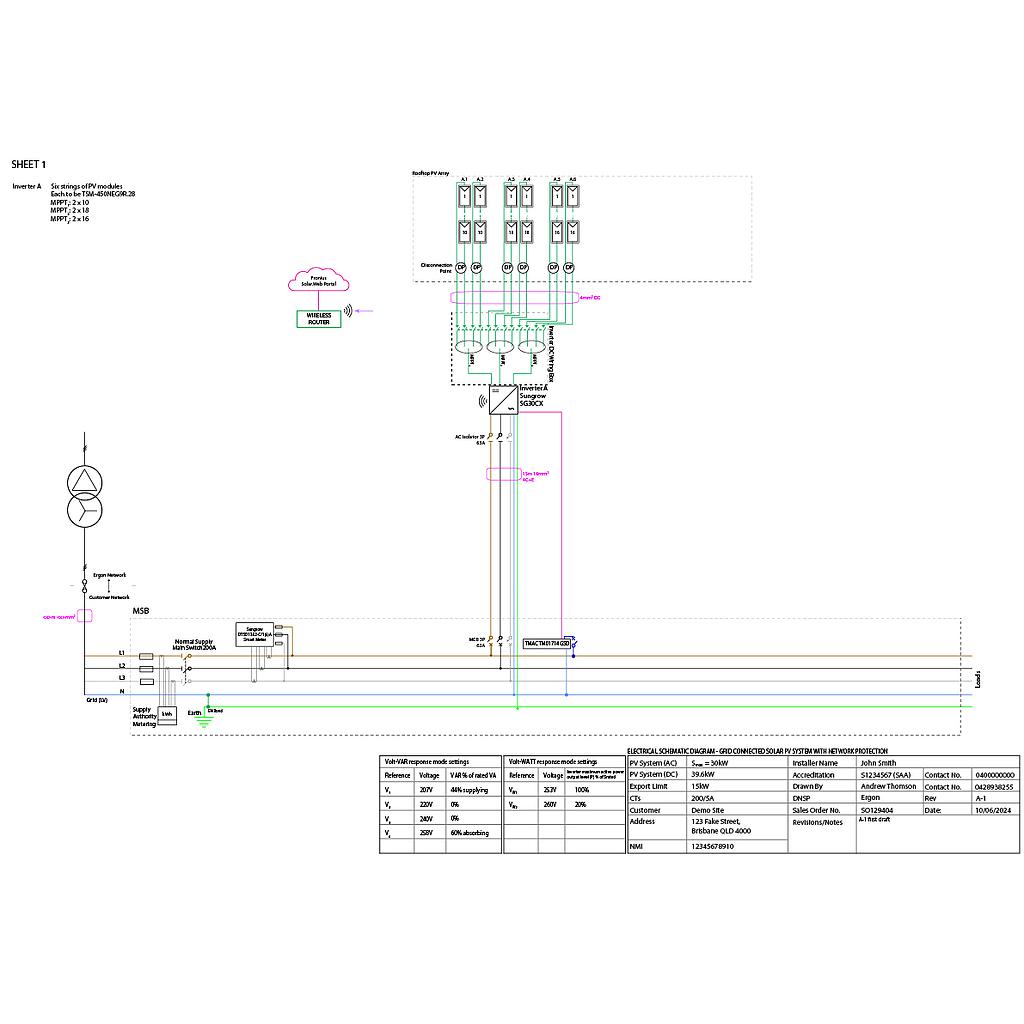This screenshot has width=1024, height=1024.
Task: Select the delta transformer winding circle
Action: (x=85, y=483)
